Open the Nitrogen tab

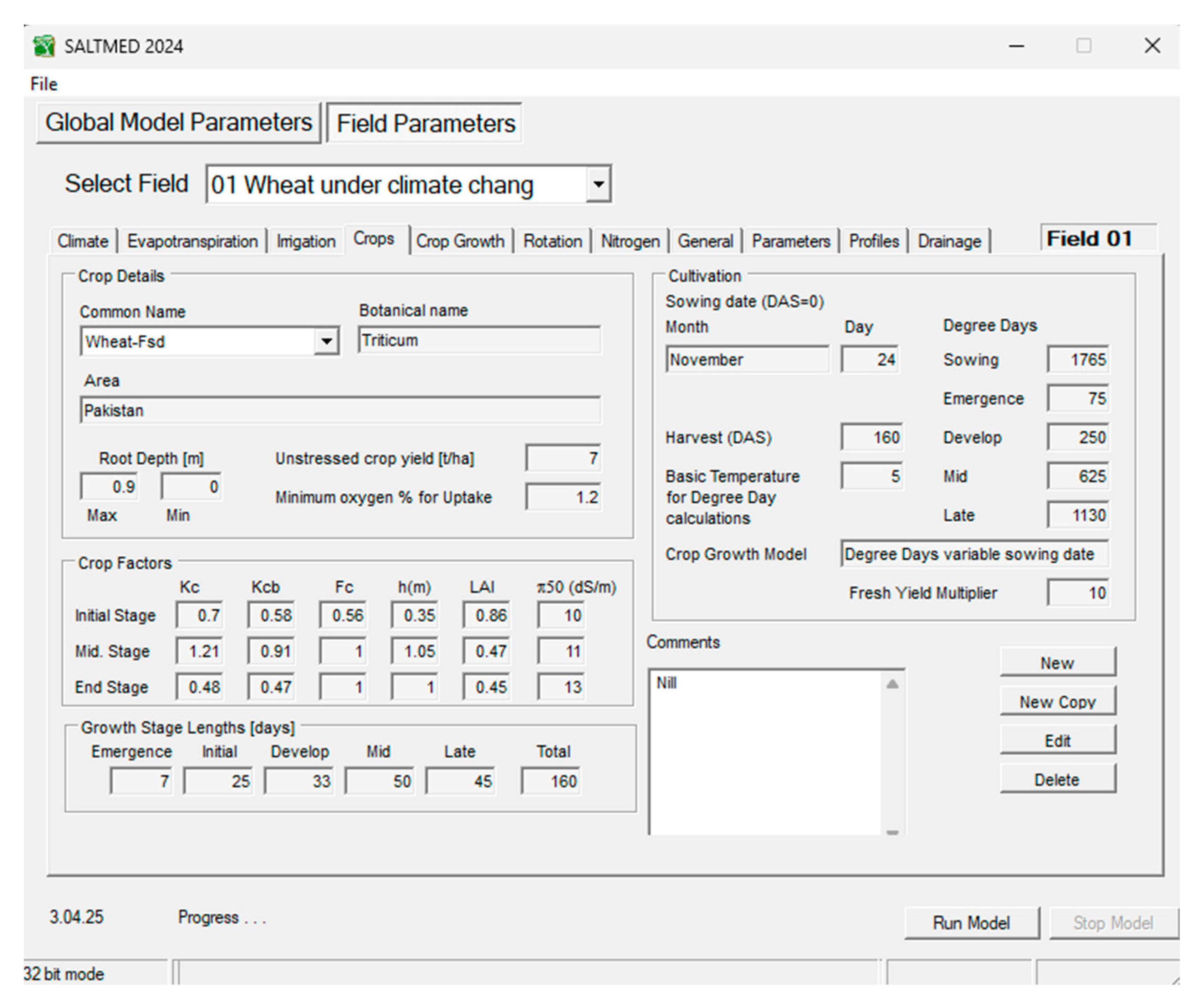(x=630, y=241)
